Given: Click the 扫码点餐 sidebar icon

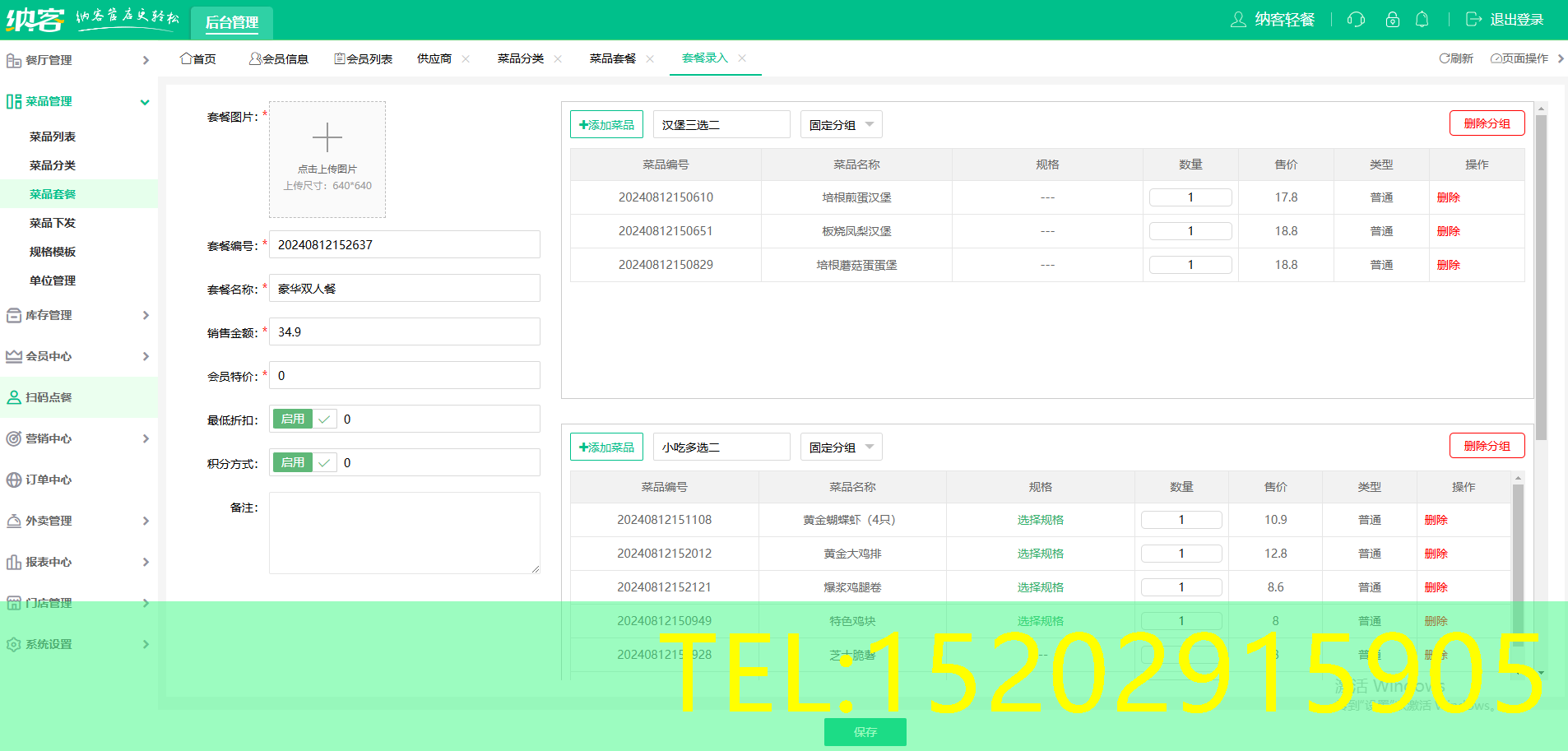Looking at the screenshot, I should pos(14,397).
